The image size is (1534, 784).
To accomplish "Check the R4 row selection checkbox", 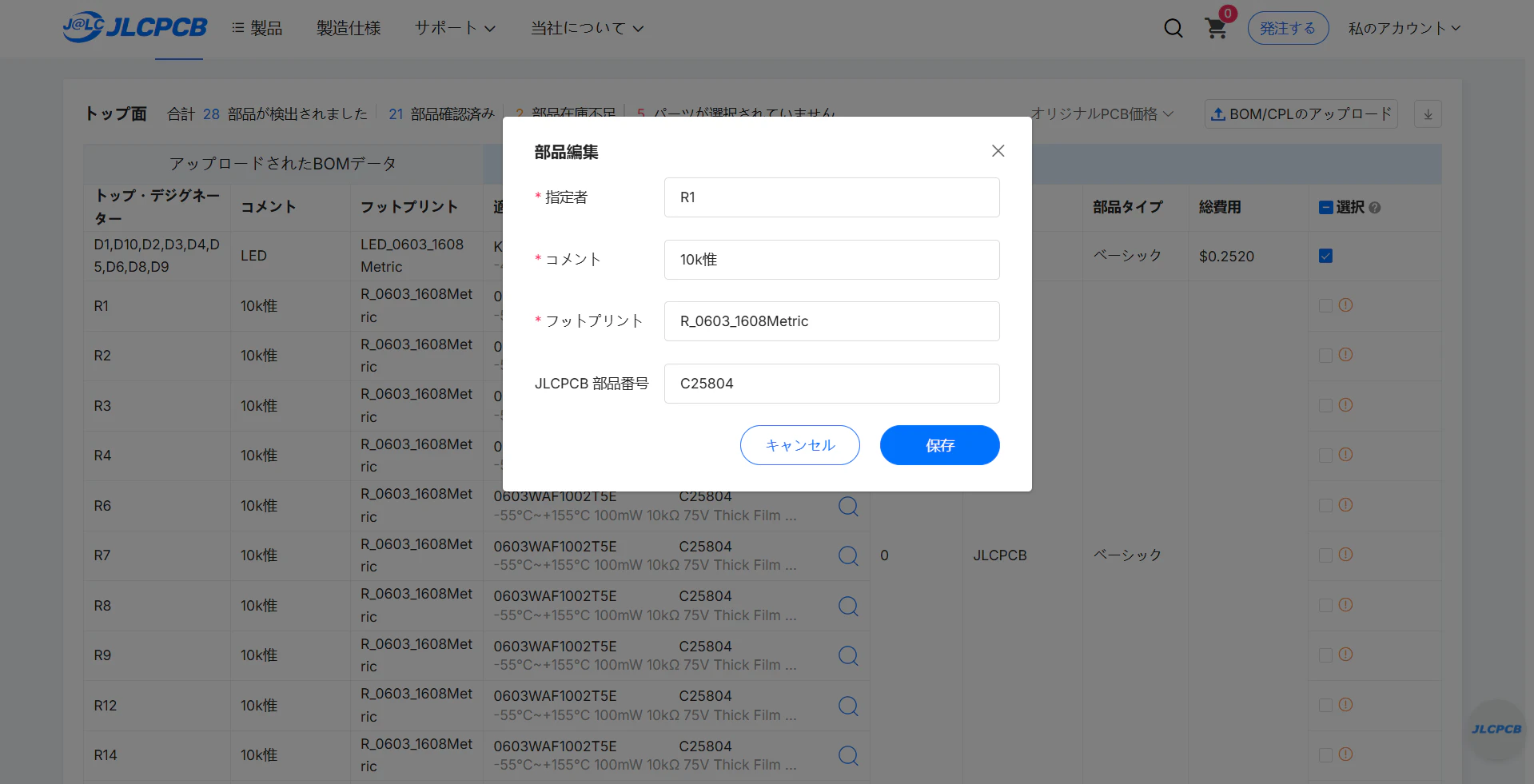I will pyautogui.click(x=1325, y=456).
